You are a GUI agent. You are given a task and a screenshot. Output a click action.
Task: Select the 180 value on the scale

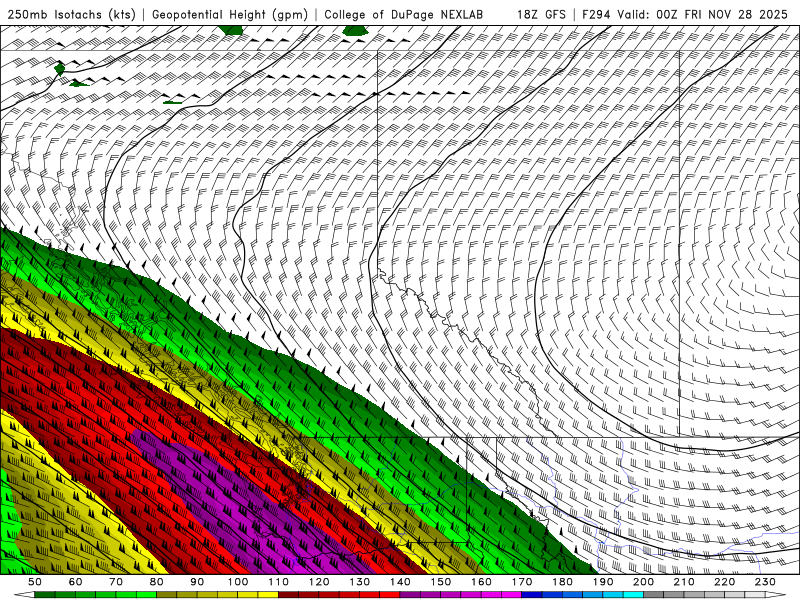point(563,582)
